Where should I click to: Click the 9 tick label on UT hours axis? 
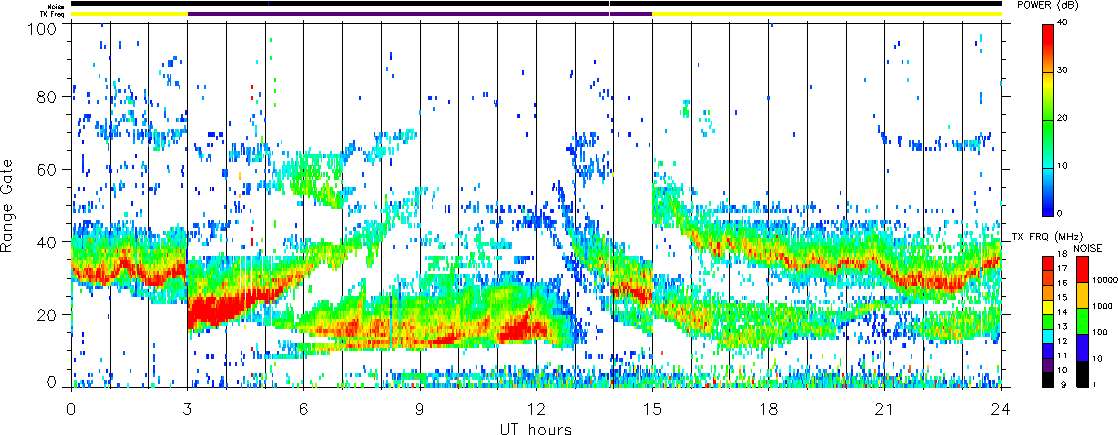420,410
